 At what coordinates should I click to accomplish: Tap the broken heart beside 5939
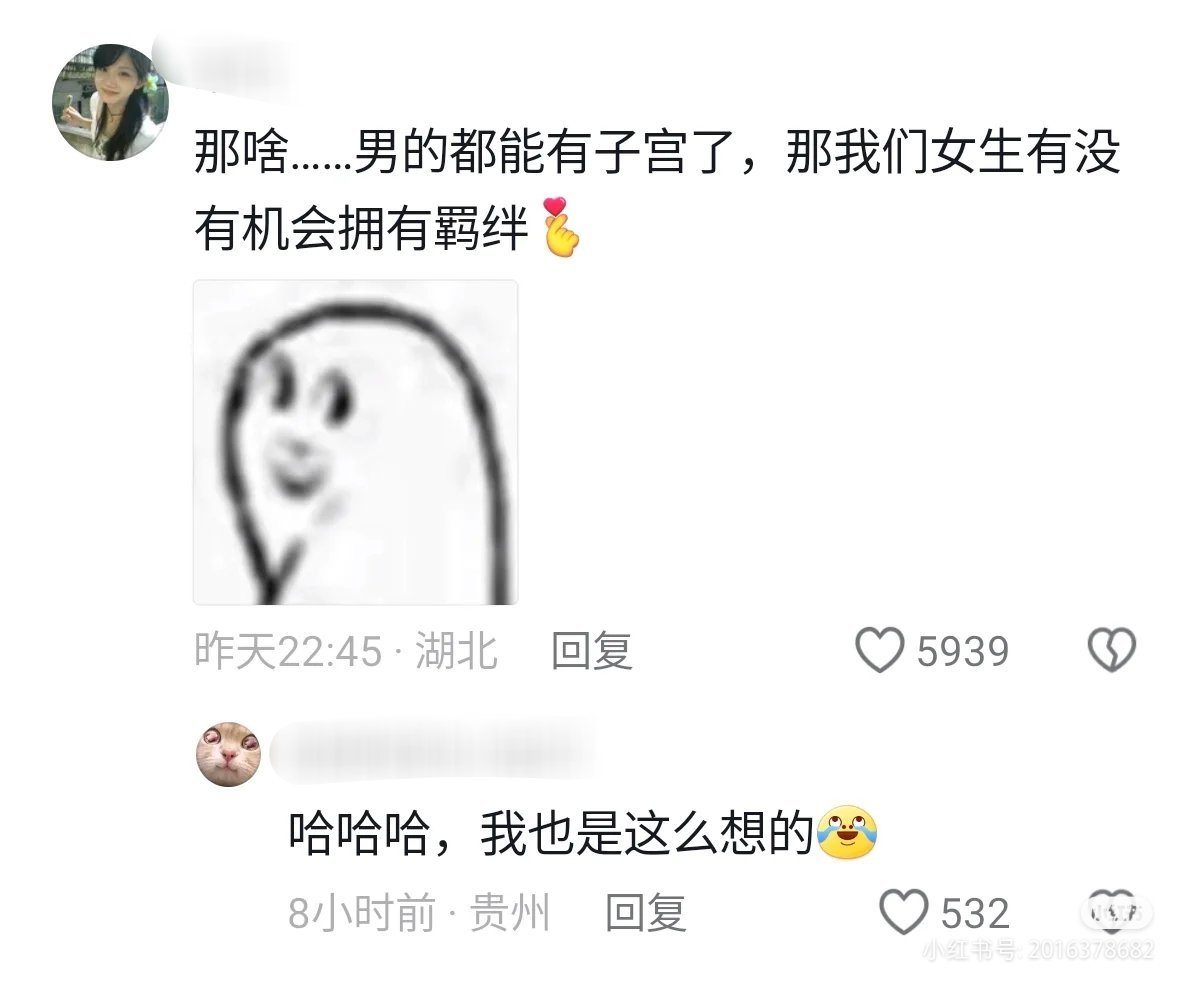tap(1111, 651)
